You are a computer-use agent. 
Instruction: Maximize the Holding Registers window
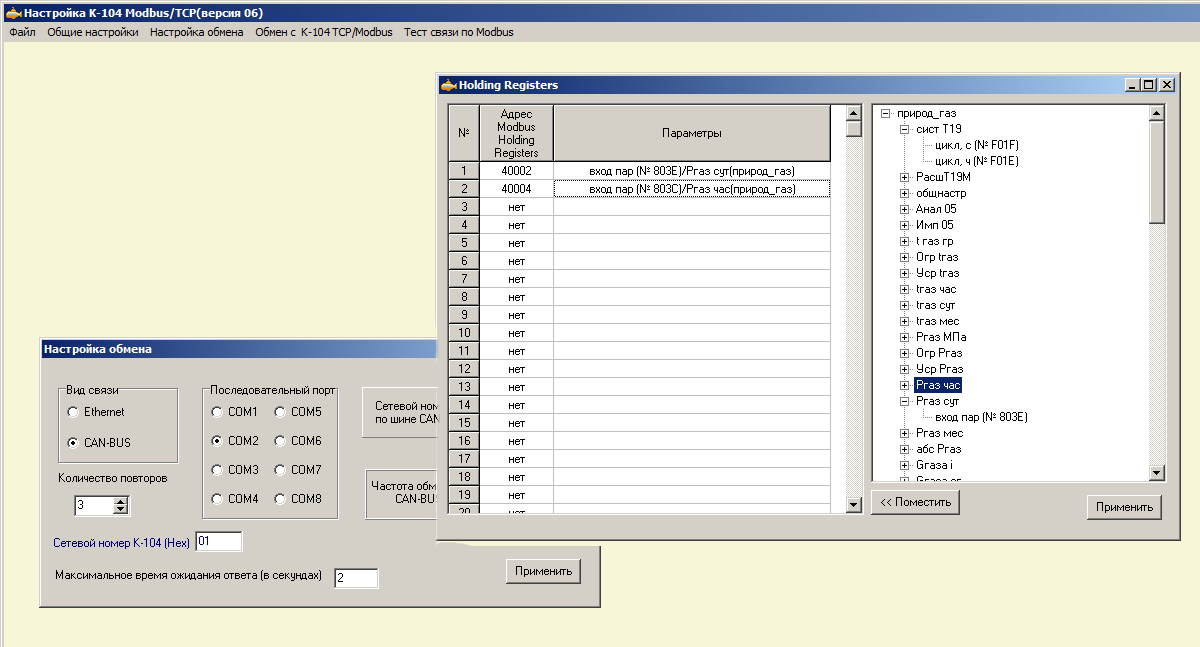tap(1148, 85)
